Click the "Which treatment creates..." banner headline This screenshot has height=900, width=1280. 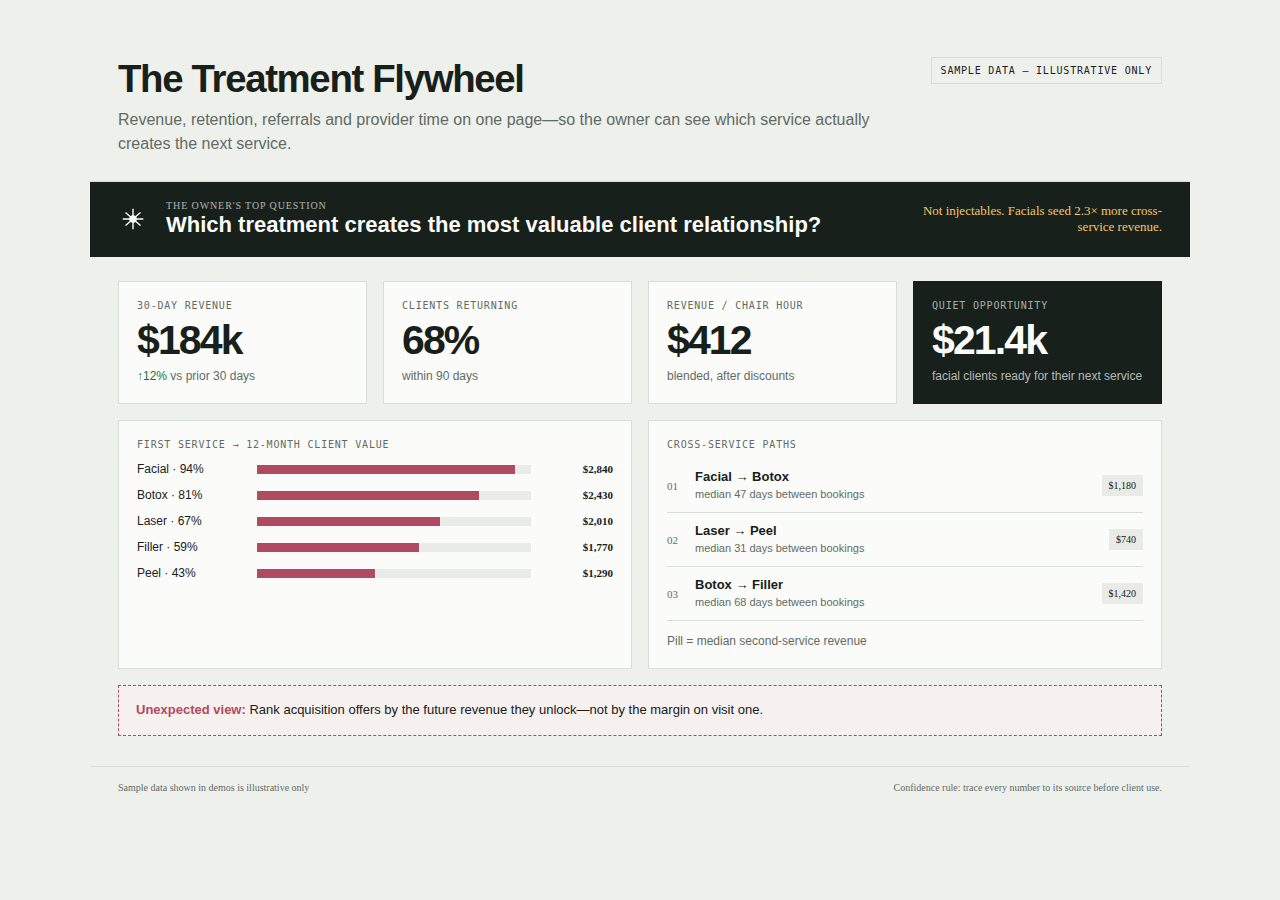[x=493, y=224]
